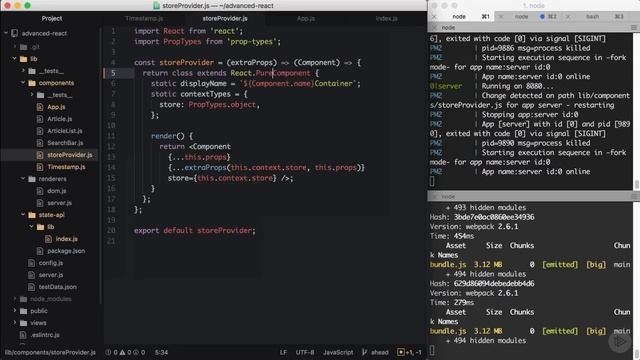Click dom.js file icon
The height and width of the screenshot is (360, 640).
coord(40,191)
